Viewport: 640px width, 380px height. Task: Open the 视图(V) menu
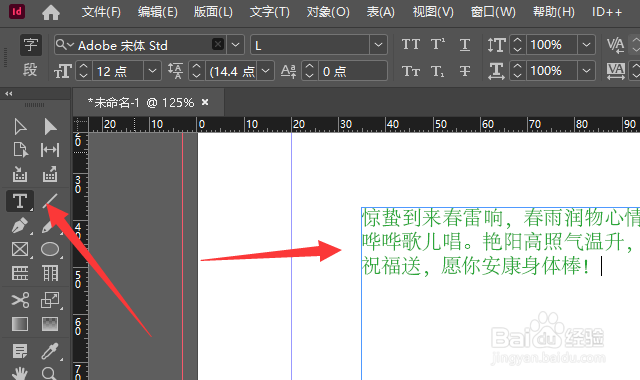pos(433,12)
